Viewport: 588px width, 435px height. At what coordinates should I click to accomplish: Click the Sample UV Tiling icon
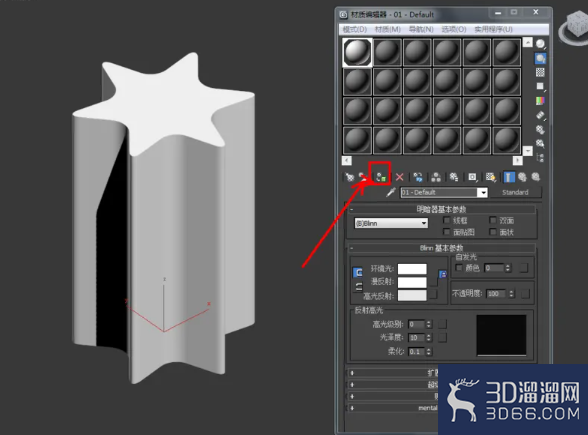tap(540, 87)
